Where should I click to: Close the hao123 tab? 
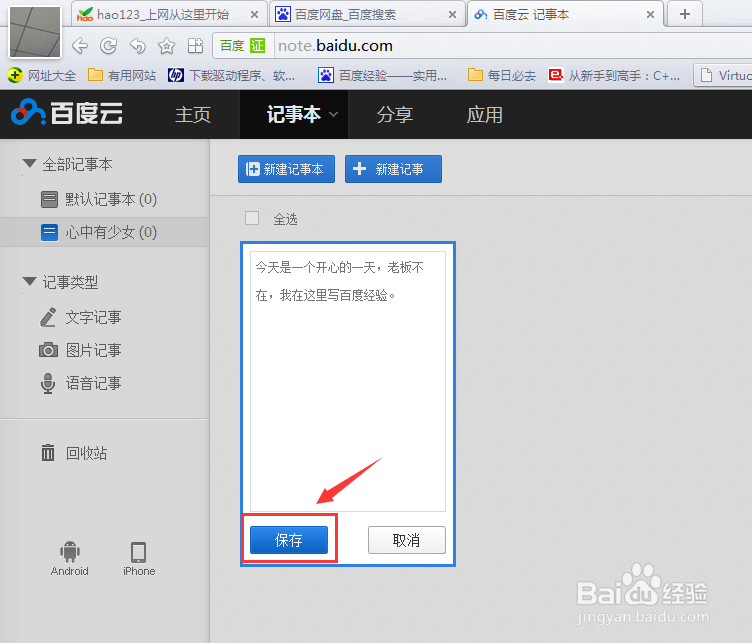tap(255, 15)
